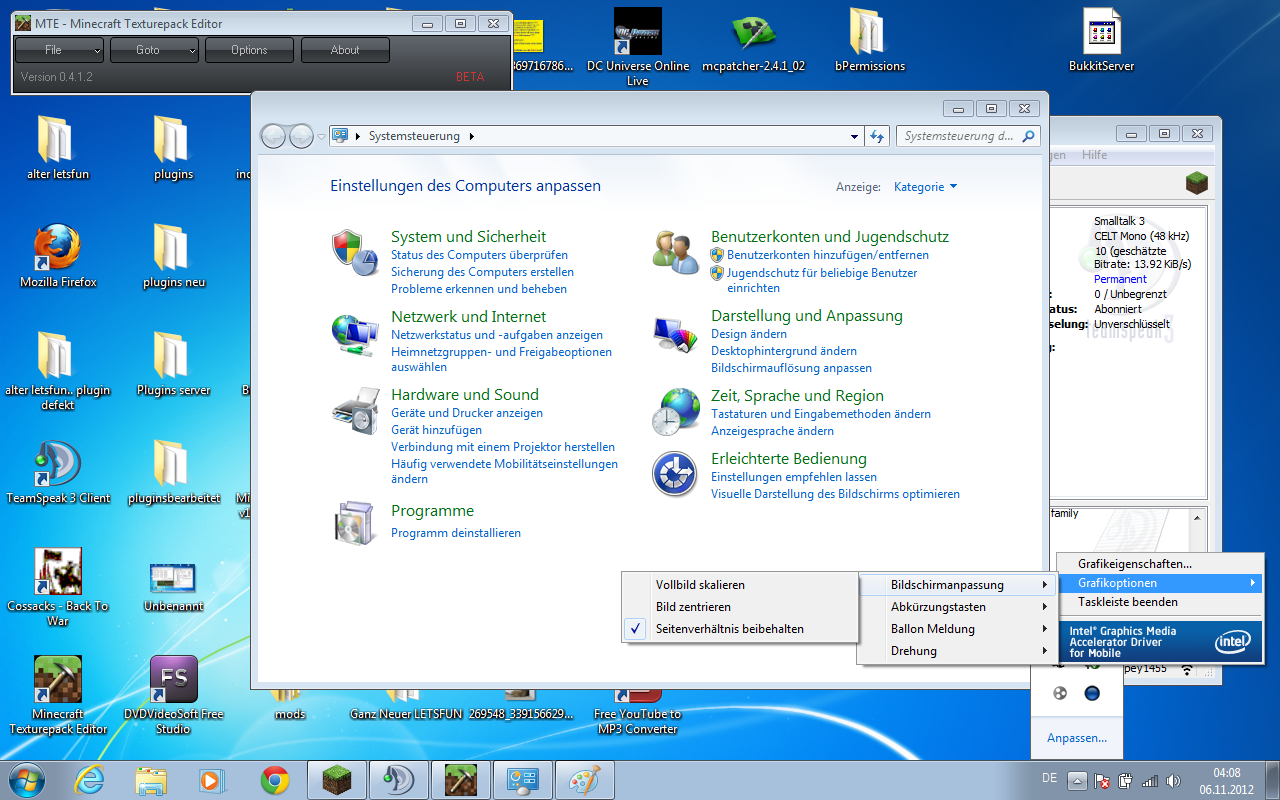Open the File dropdown in MTE
Image resolution: width=1280 pixels, height=800 pixels.
click(59, 50)
